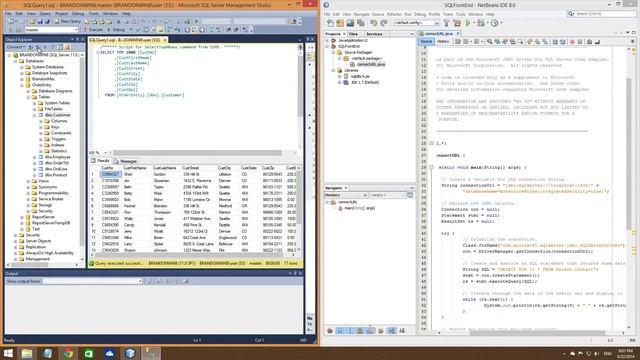Open the Query menu in SSMS

pos(45,13)
